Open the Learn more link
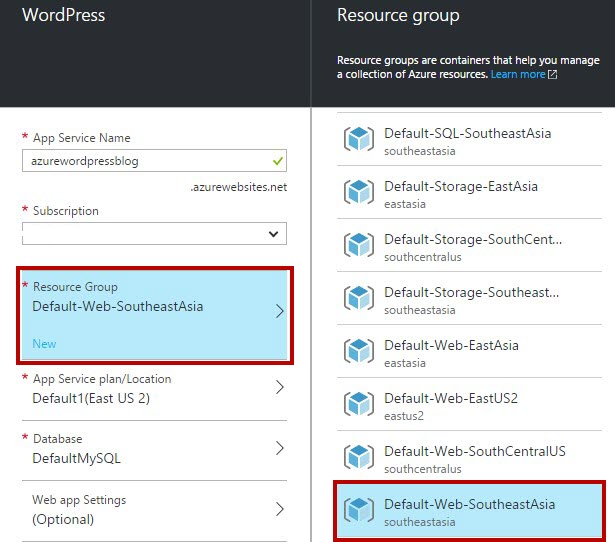This screenshot has height=542, width=615. pos(518,74)
